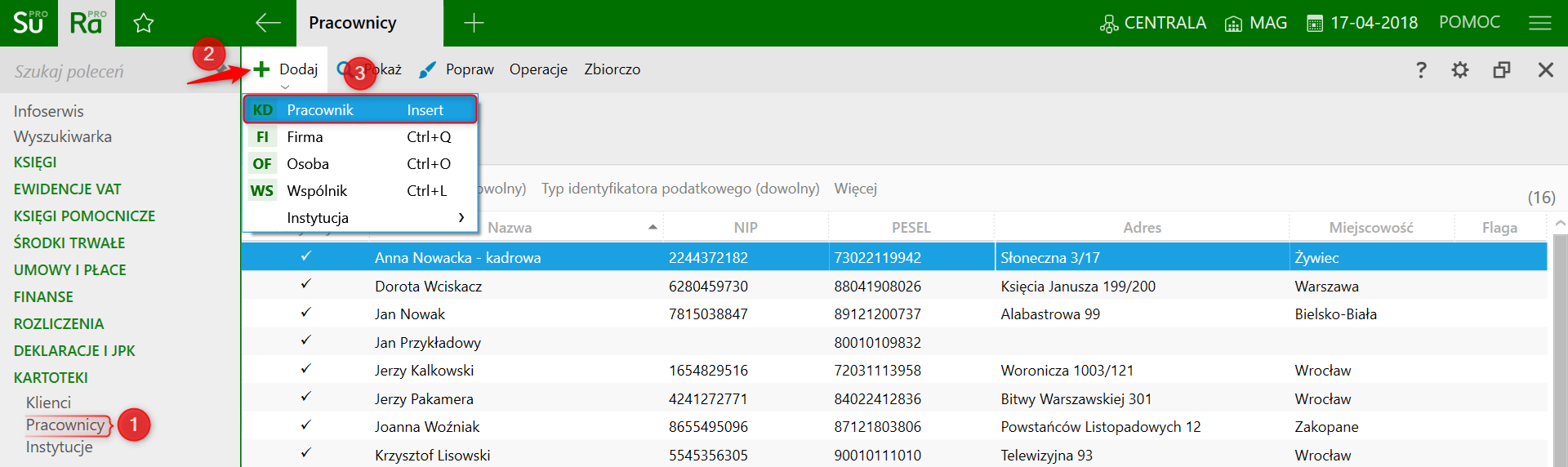Sort by the Miejscowość column header
Screen dimensions: 1568x467
pyautogui.click(x=1370, y=227)
